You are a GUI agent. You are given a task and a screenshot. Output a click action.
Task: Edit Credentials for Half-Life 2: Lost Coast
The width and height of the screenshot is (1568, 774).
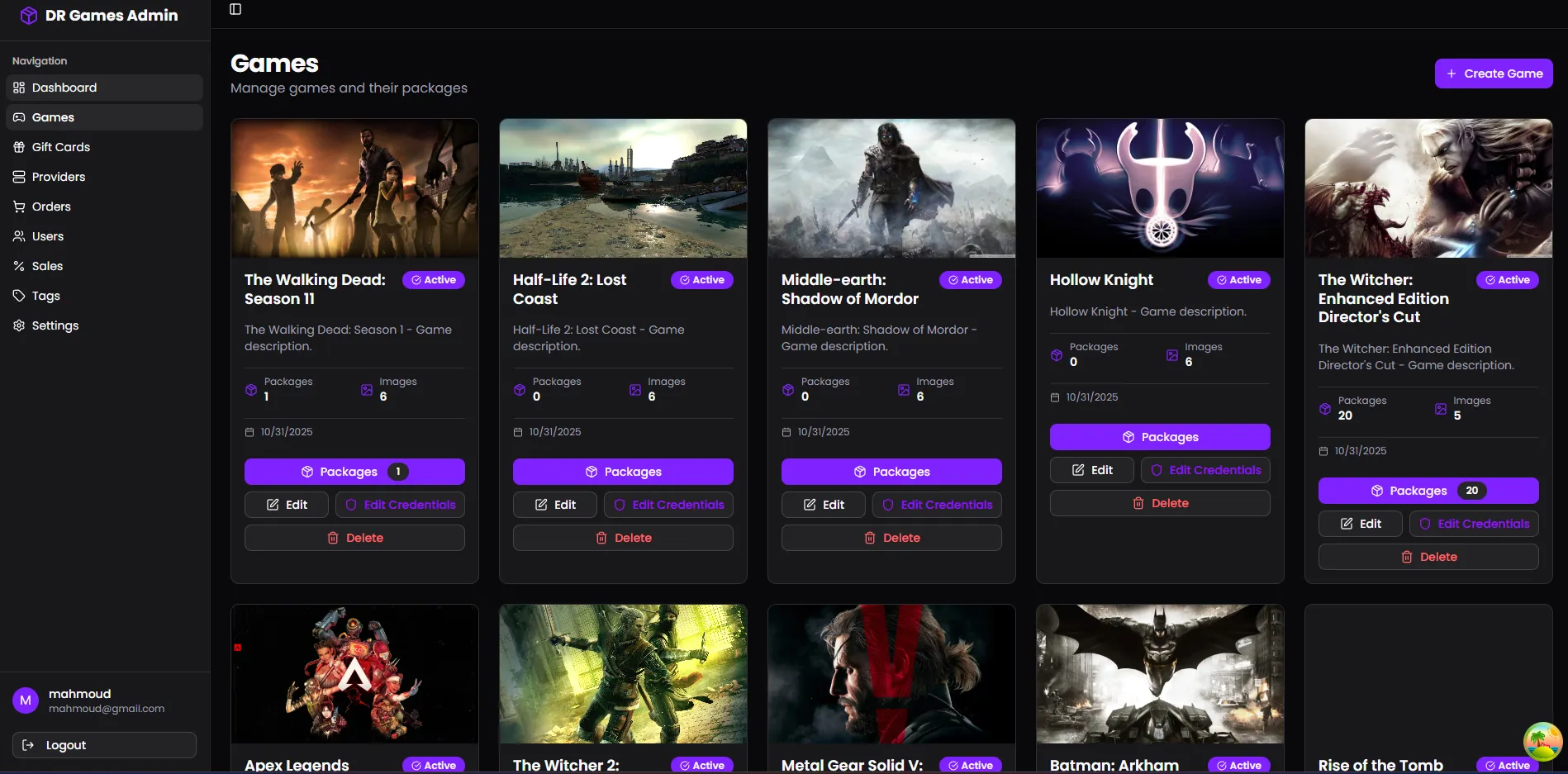[x=668, y=505]
